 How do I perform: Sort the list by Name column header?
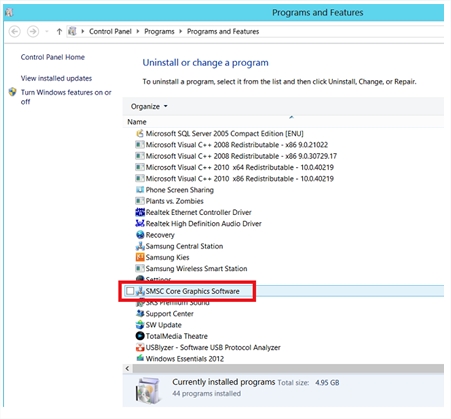point(137,122)
